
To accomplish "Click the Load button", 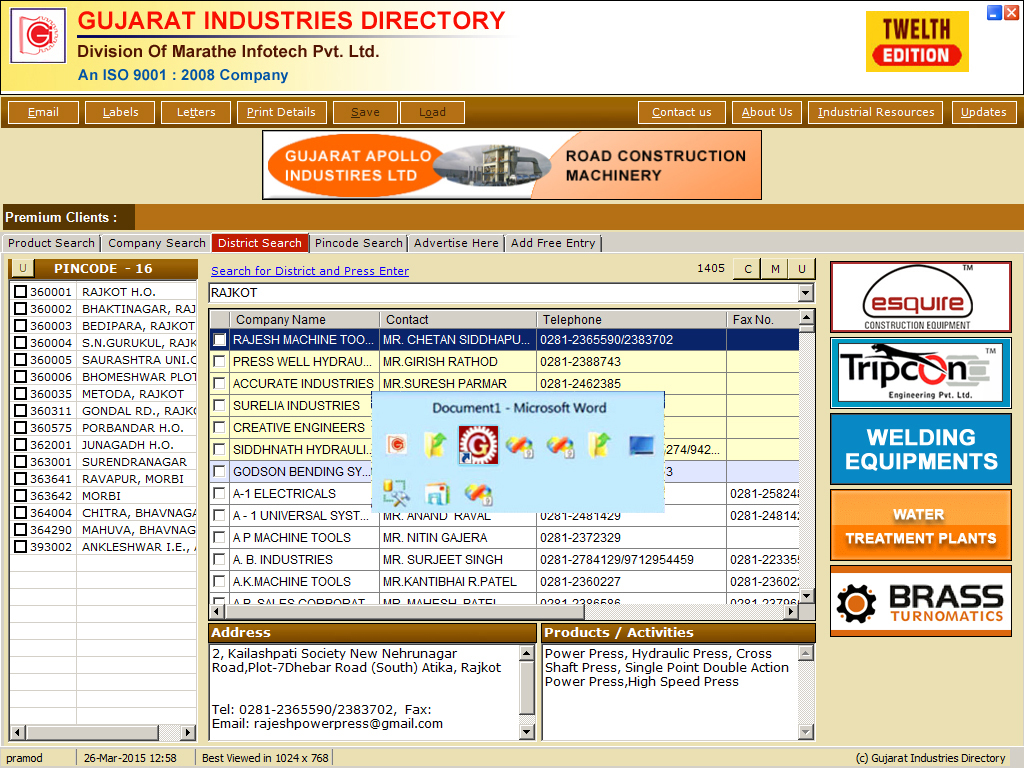I will coord(432,112).
